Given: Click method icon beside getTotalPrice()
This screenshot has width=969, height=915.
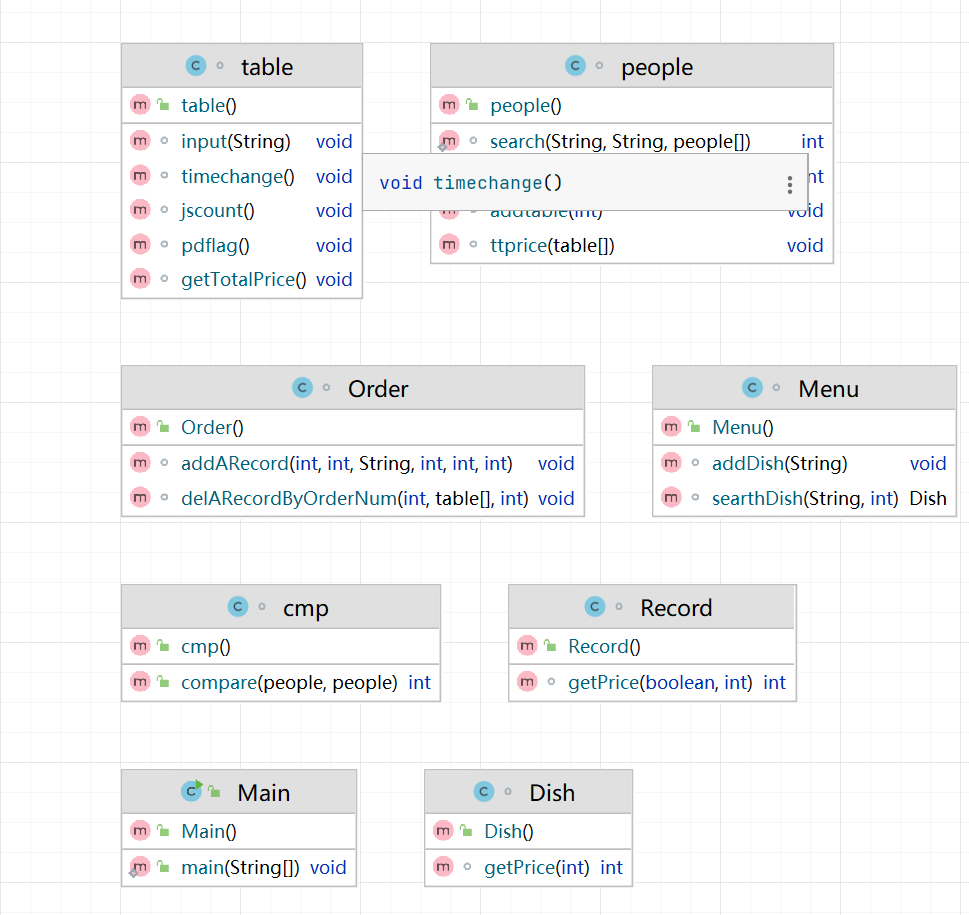Looking at the screenshot, I should (140, 279).
